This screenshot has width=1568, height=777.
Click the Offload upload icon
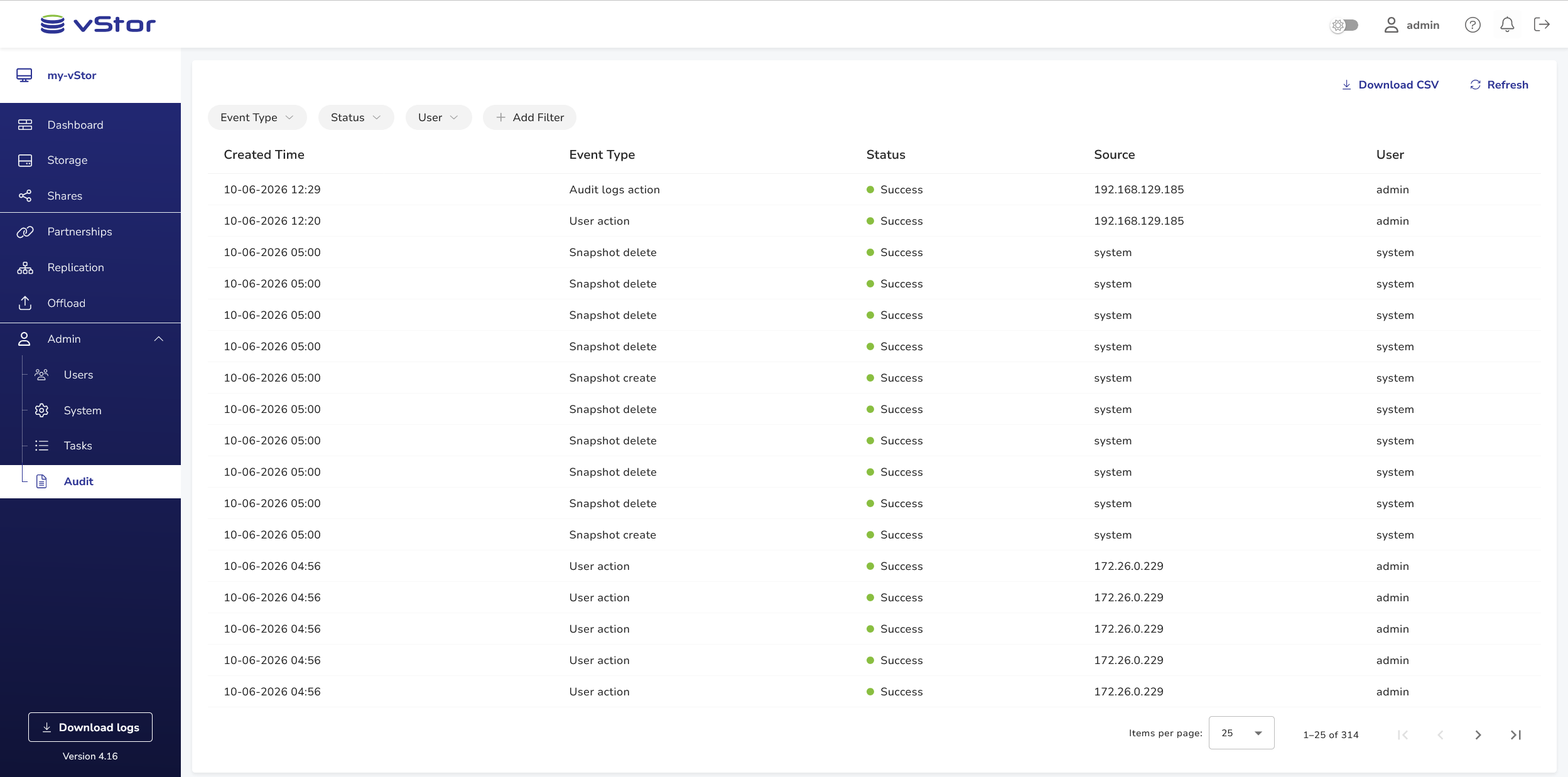coord(25,303)
